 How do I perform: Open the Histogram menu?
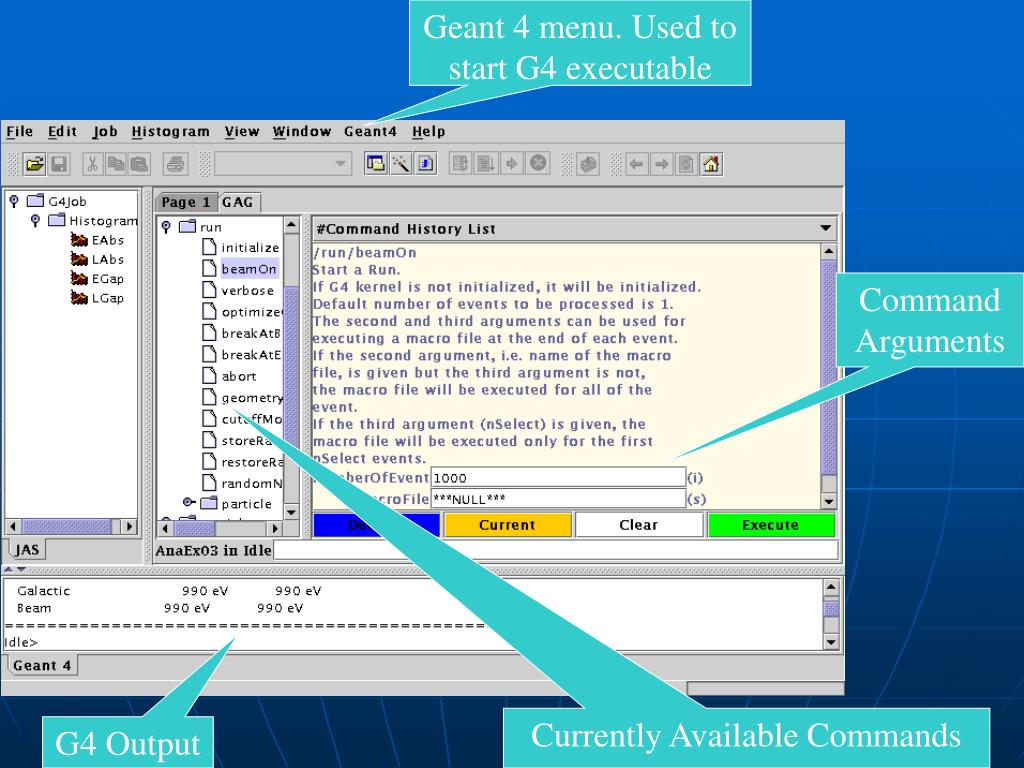point(170,131)
